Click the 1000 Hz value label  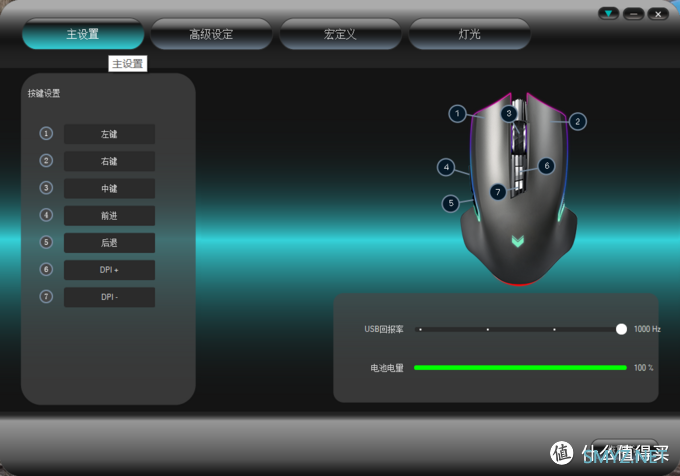[647, 329]
